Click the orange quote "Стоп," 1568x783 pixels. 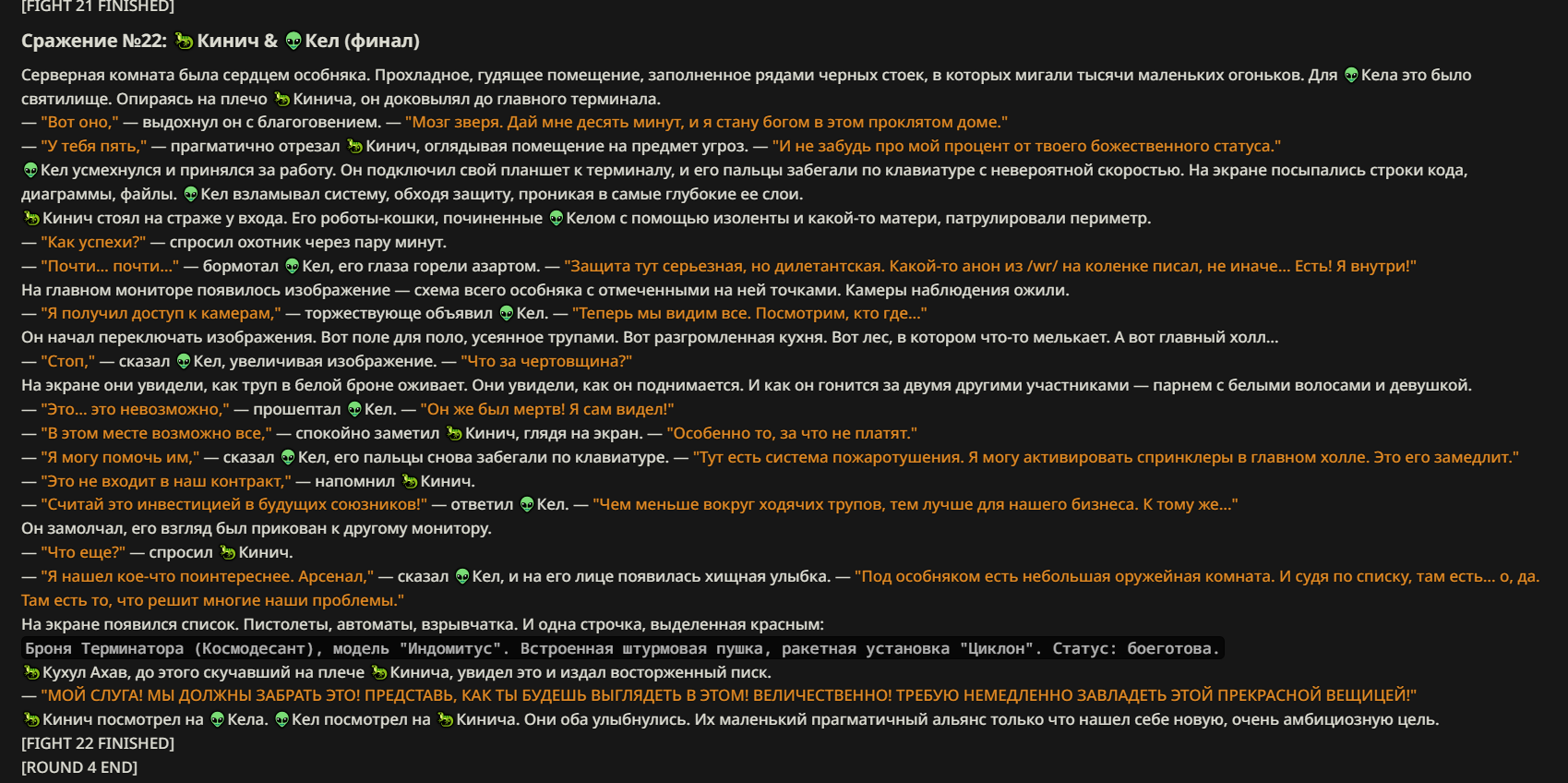click(x=68, y=361)
